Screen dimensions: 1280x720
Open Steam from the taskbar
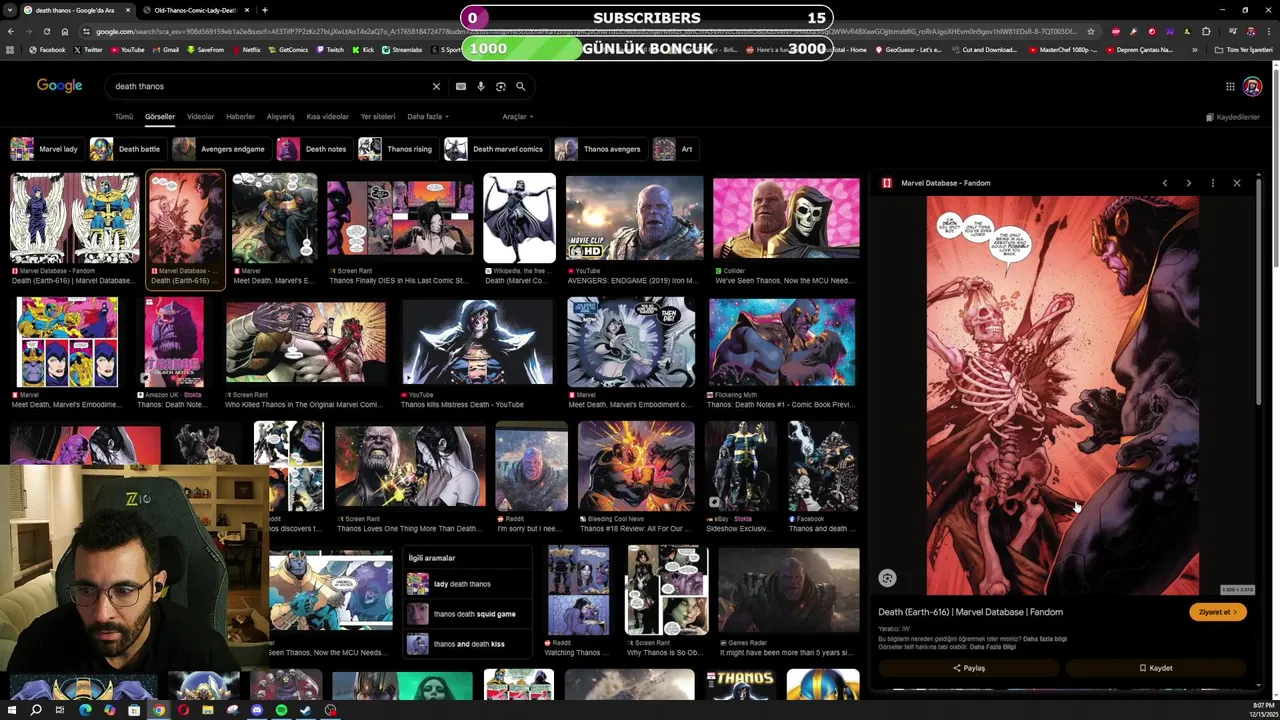(305, 710)
